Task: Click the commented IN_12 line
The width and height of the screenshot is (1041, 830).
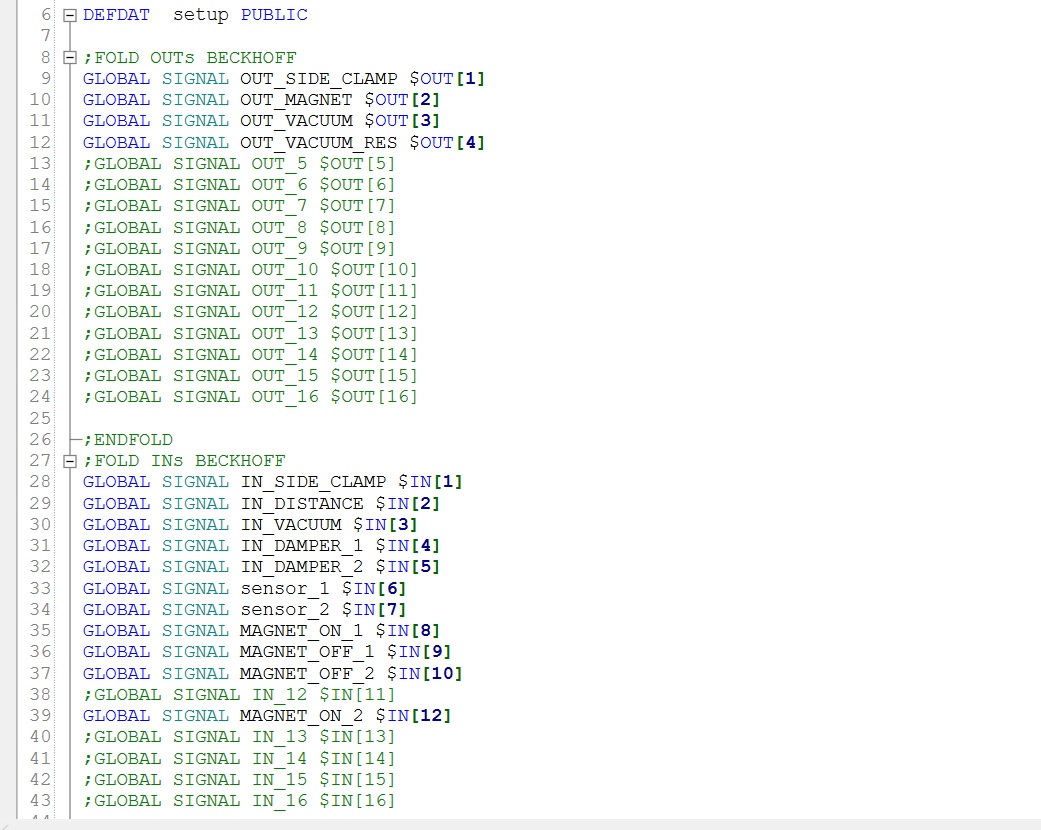Action: (x=239, y=695)
